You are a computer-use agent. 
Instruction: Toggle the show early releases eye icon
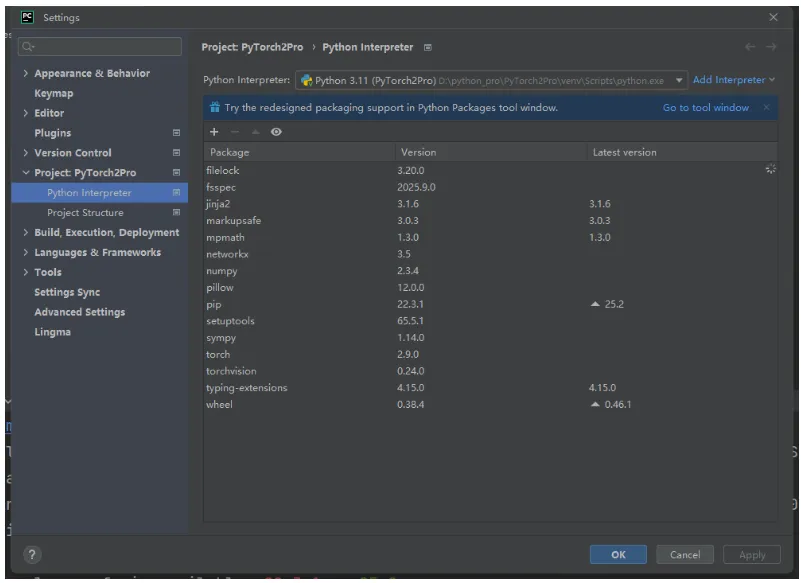point(276,132)
